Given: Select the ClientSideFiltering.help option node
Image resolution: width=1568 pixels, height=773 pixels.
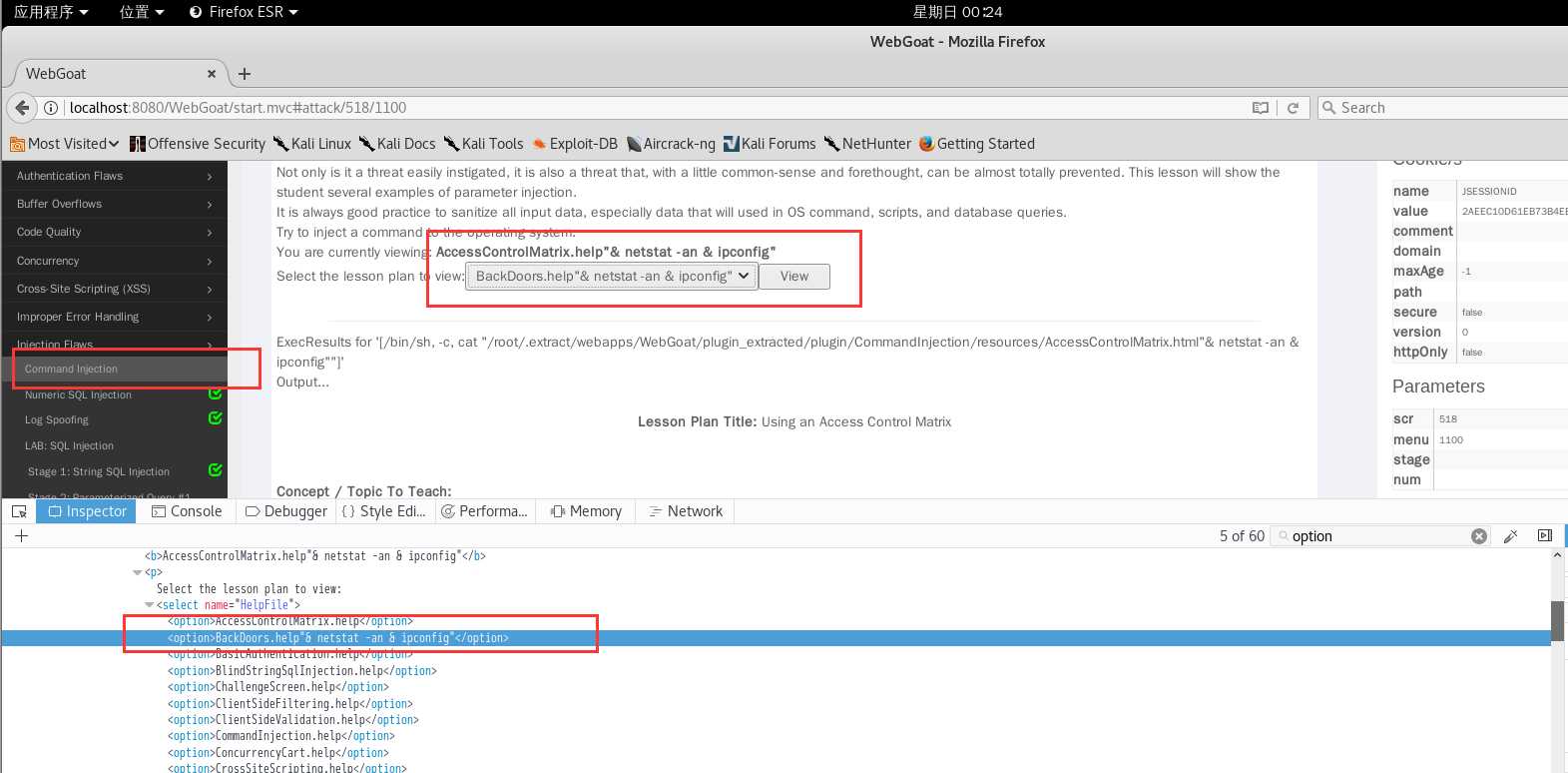Looking at the screenshot, I should point(290,704).
